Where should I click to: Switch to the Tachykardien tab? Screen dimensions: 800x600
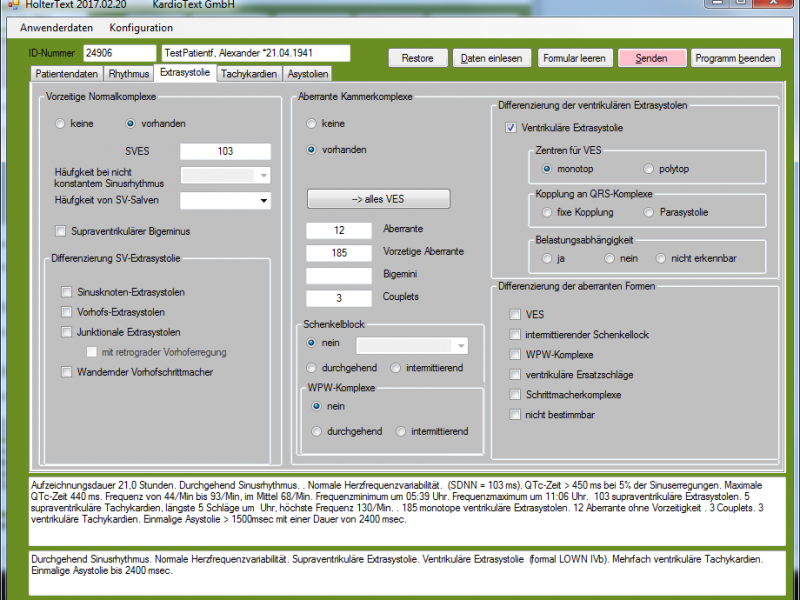(x=249, y=74)
